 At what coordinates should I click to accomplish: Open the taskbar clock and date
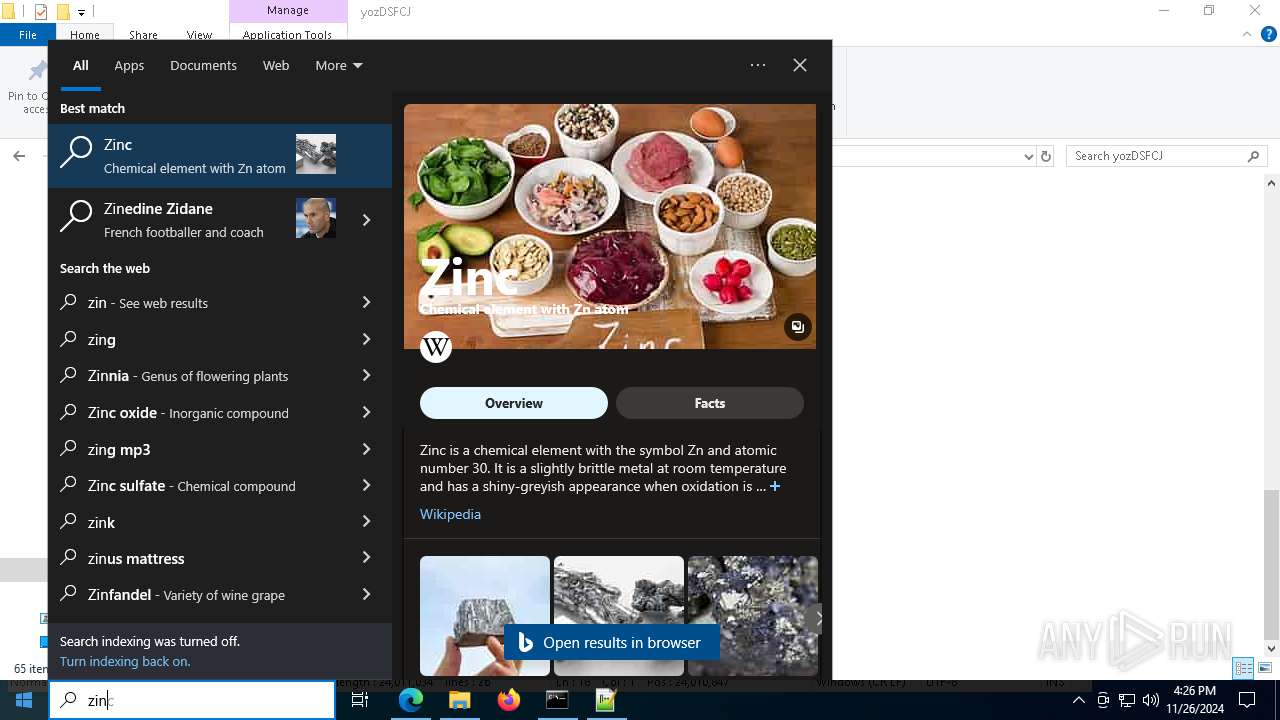1195,700
